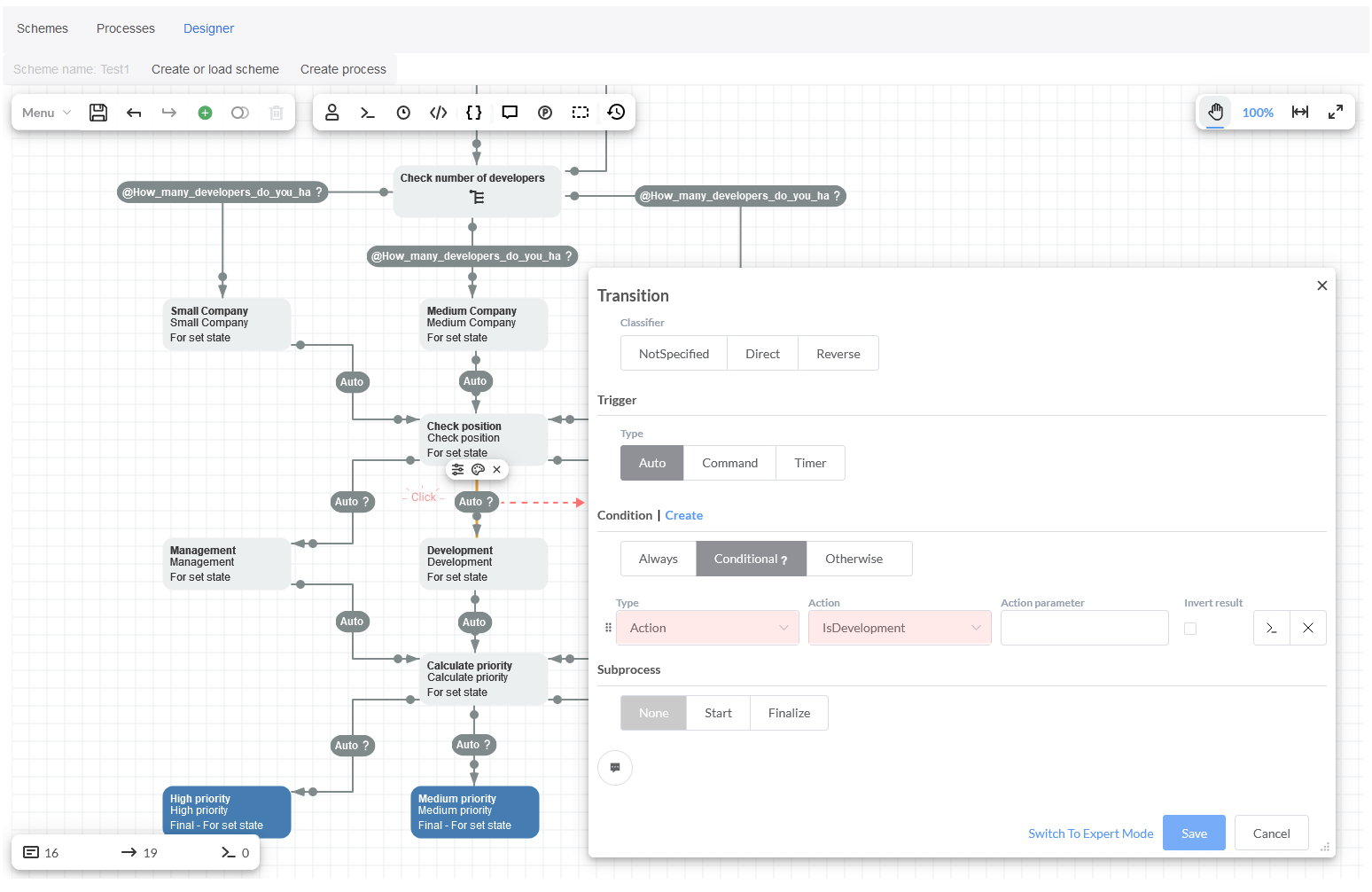Show activities count icon in status bar
This screenshot has height=892, width=1372.
click(31, 853)
